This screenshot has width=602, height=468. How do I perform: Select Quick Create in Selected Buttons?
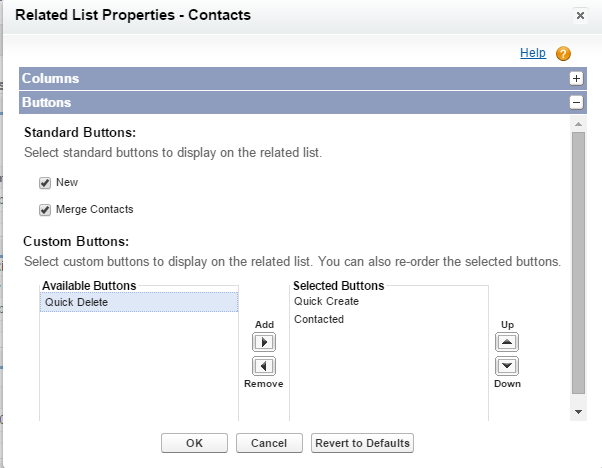[x=326, y=301]
